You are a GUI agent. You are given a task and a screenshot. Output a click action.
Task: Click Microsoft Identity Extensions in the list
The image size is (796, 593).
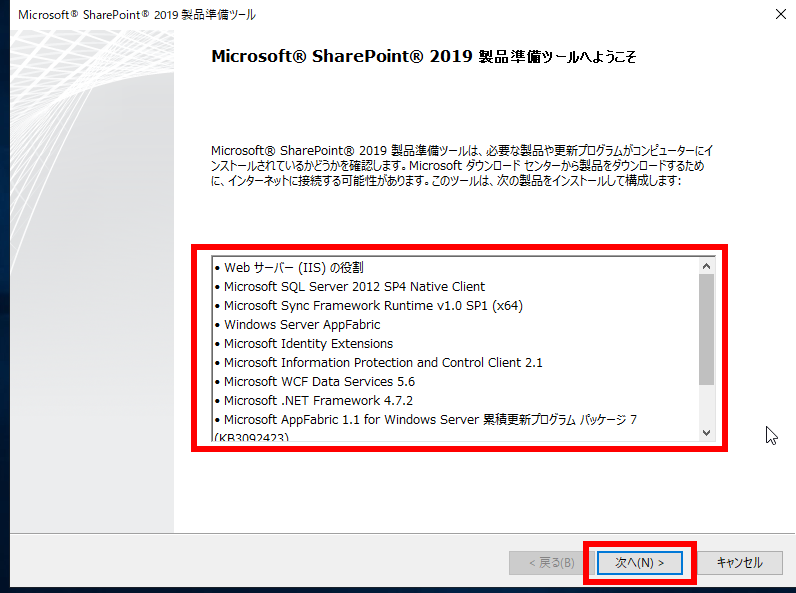coord(308,344)
